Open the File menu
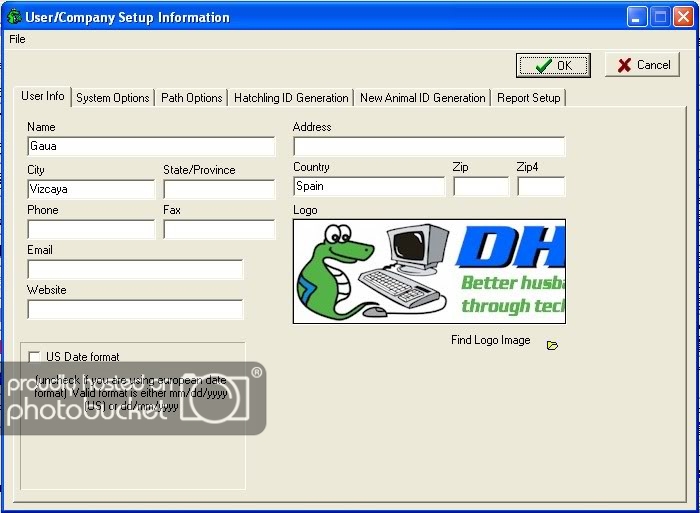Screen dimensions: 700x513 (x=17, y=39)
